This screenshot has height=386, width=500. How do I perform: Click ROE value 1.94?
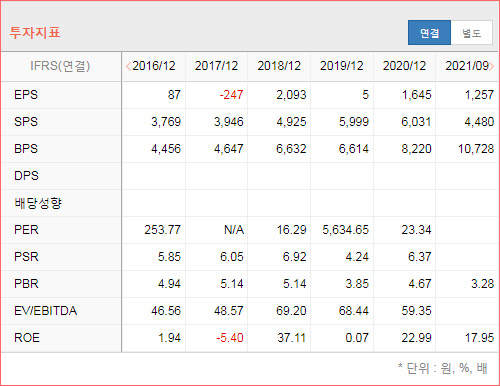(x=169, y=338)
